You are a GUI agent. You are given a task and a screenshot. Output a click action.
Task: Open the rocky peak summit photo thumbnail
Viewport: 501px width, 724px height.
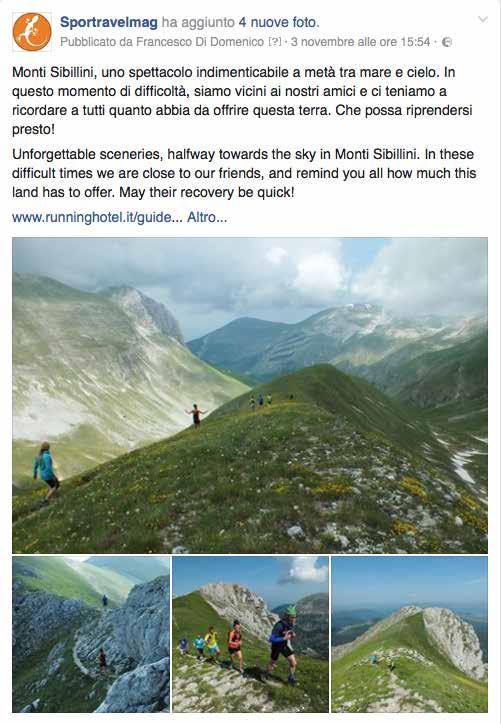(410, 634)
